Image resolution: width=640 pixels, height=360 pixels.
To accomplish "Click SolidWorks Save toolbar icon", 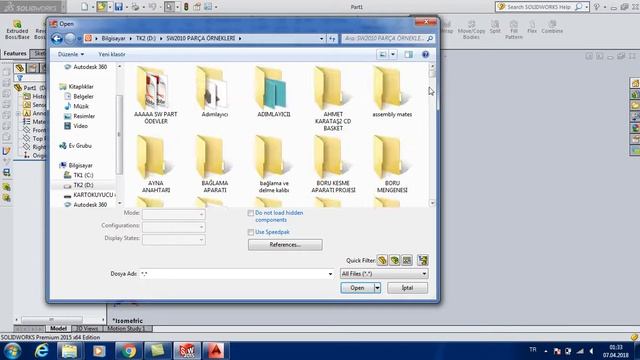I will [x=118, y=7].
